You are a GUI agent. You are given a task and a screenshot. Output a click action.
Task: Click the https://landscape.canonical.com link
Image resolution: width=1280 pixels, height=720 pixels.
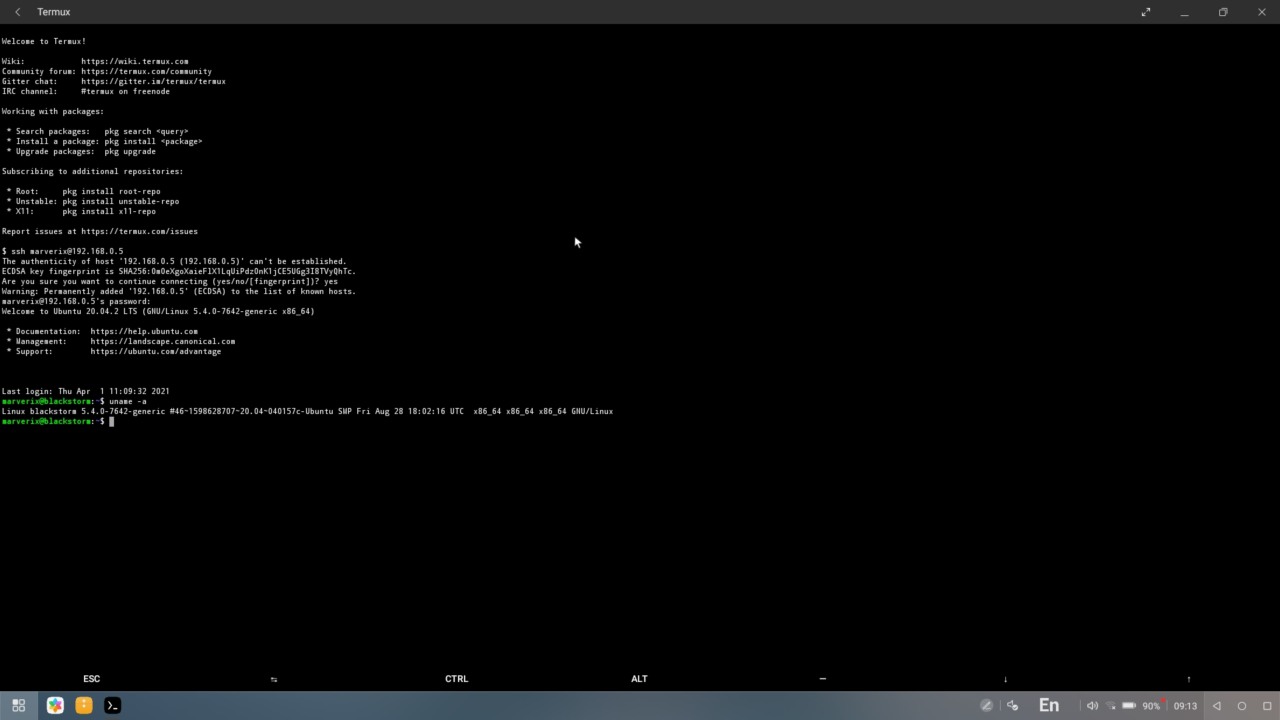pyautogui.click(x=163, y=341)
